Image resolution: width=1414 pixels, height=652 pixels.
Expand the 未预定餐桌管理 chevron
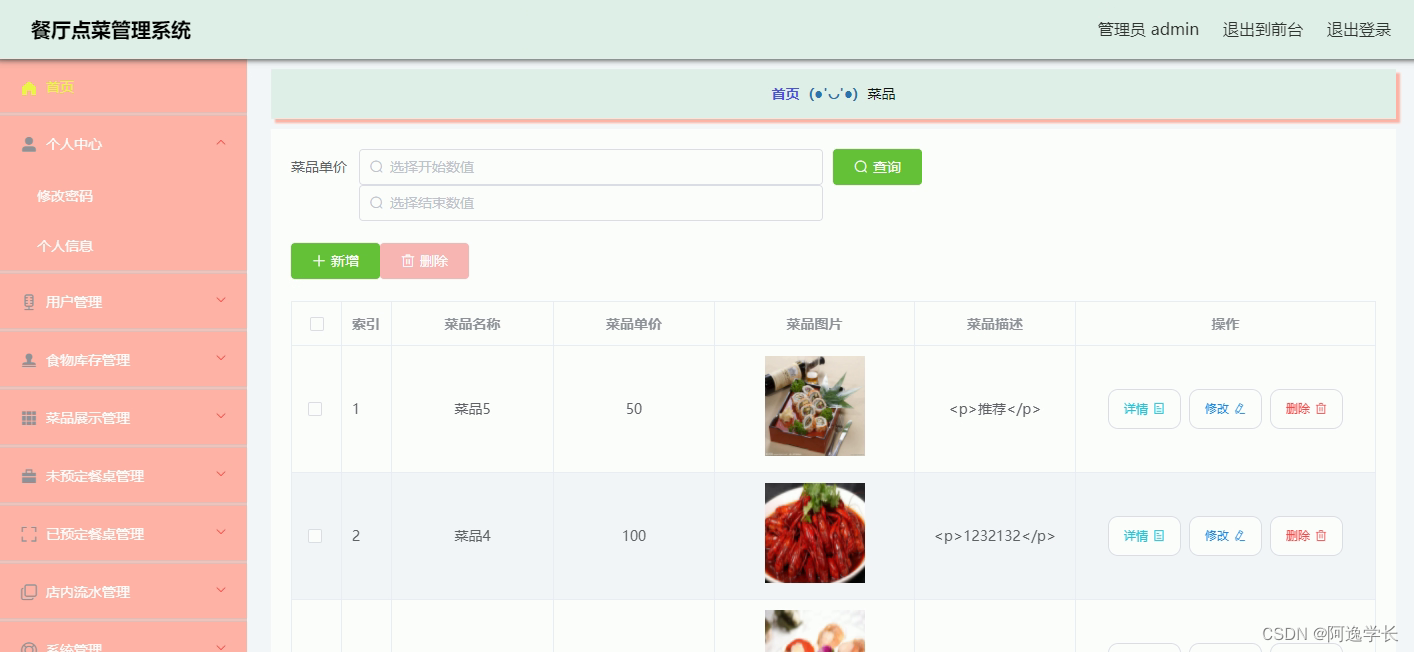pyautogui.click(x=221, y=475)
